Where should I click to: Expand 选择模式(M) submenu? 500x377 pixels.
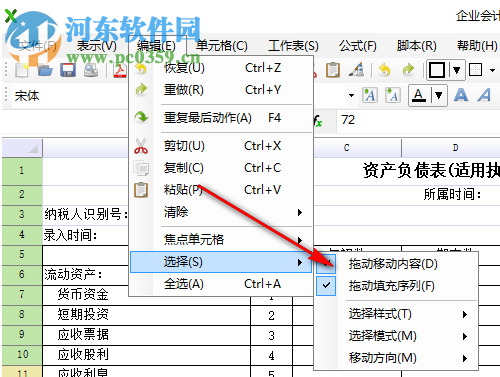(397, 336)
